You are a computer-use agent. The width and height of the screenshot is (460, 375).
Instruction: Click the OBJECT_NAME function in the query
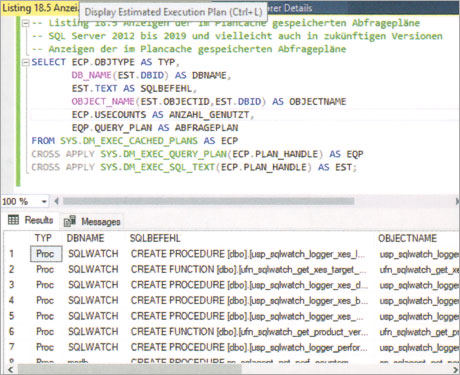coord(103,101)
